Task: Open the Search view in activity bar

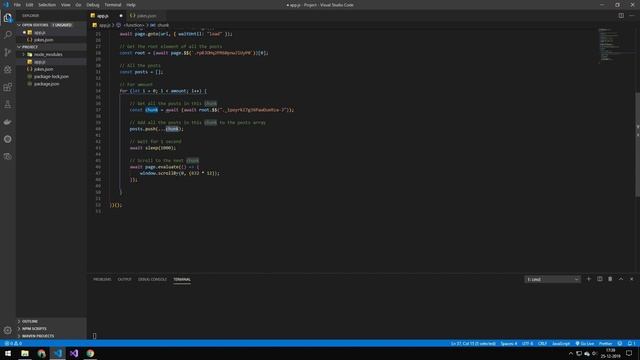Action: pos(8,35)
